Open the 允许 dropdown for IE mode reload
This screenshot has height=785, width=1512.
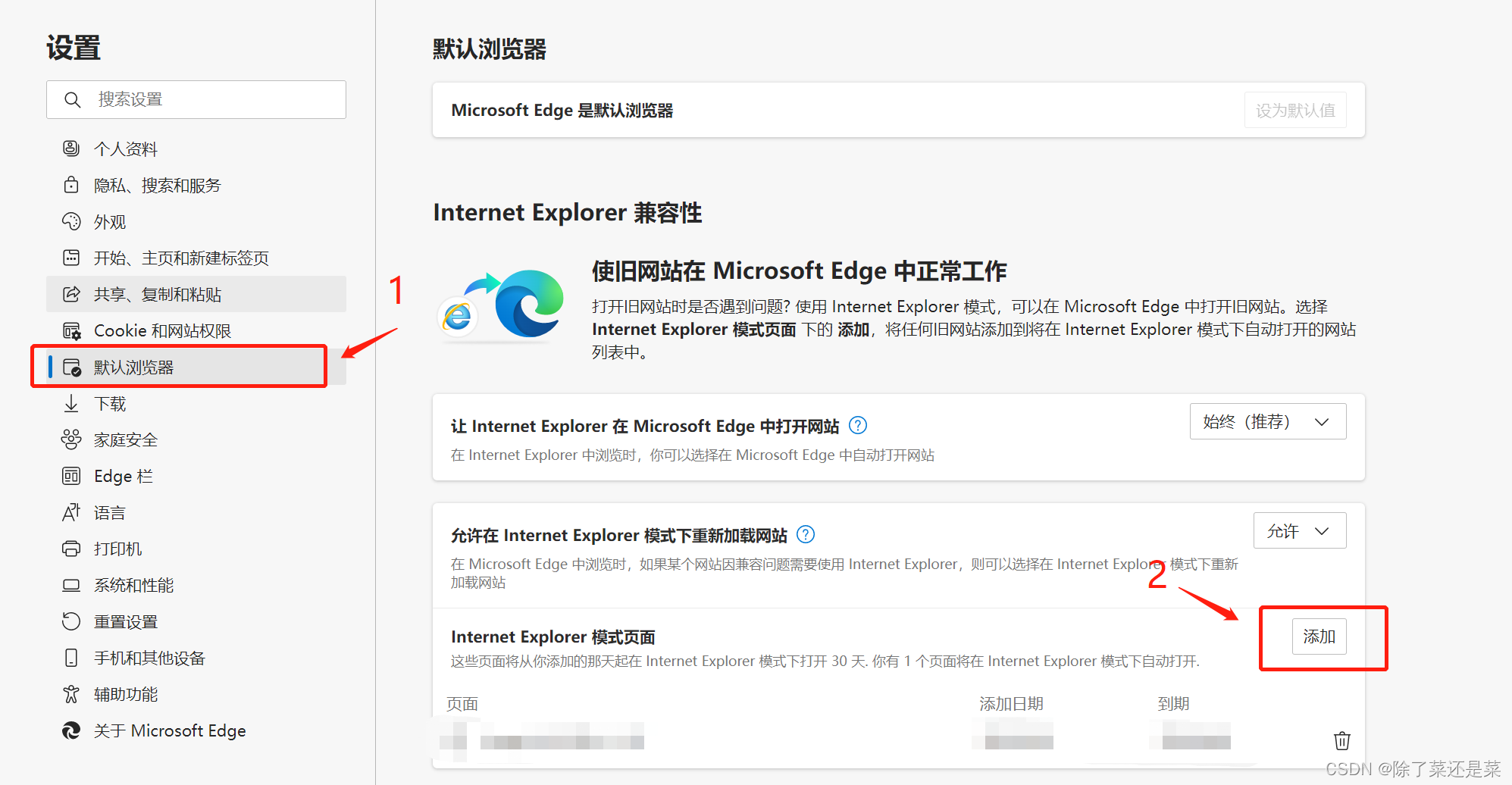point(1300,531)
